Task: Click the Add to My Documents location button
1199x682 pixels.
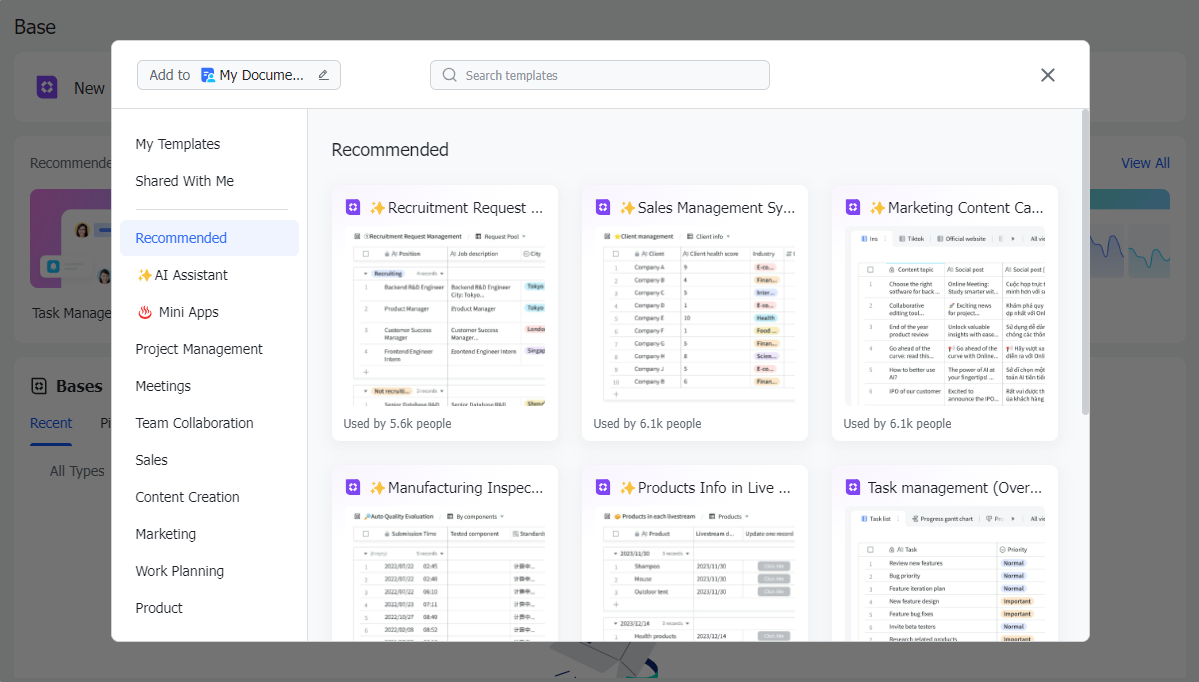Action: point(239,75)
